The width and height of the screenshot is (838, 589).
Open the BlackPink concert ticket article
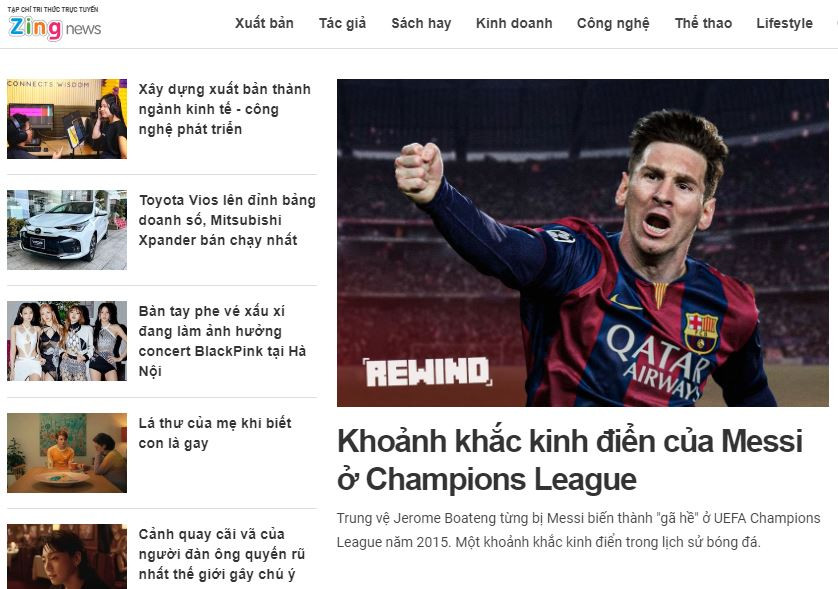(x=222, y=341)
